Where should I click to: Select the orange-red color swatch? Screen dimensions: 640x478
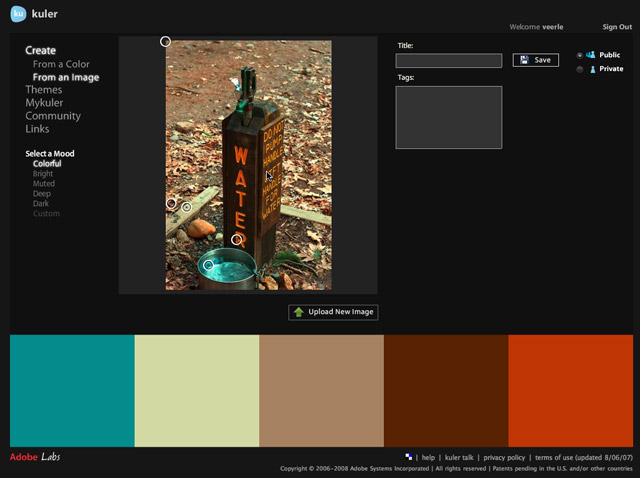pos(570,391)
